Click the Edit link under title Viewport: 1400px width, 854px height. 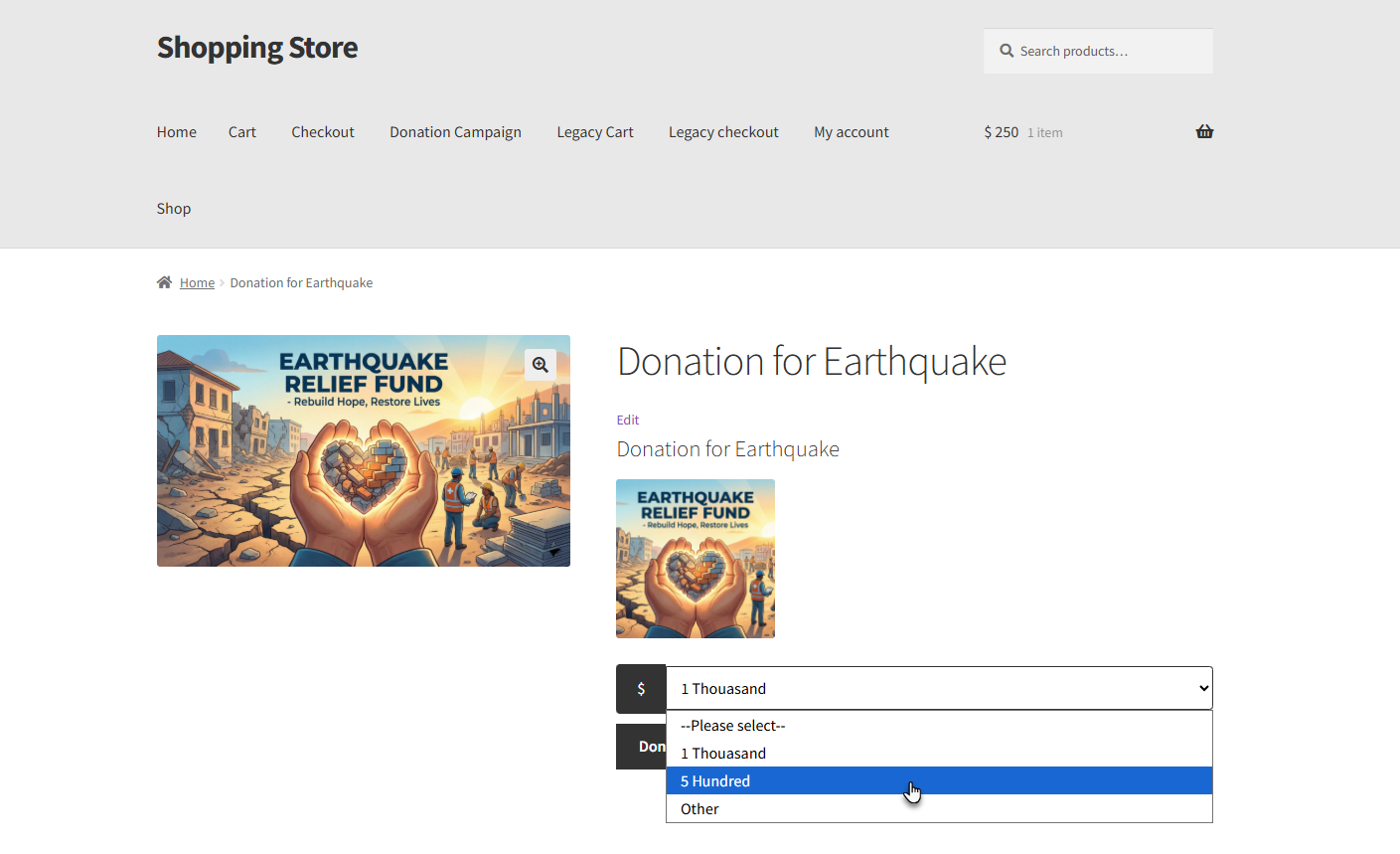tap(628, 420)
